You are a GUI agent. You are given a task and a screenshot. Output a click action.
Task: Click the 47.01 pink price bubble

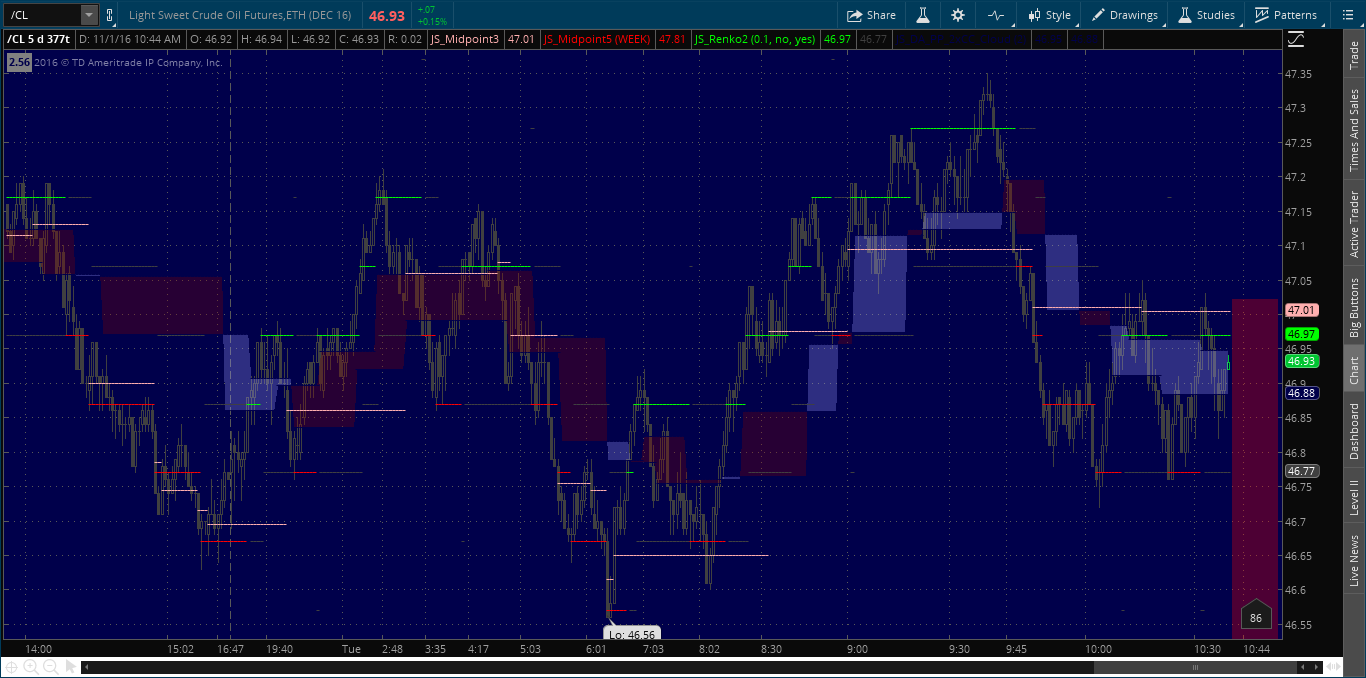pyautogui.click(x=1302, y=311)
